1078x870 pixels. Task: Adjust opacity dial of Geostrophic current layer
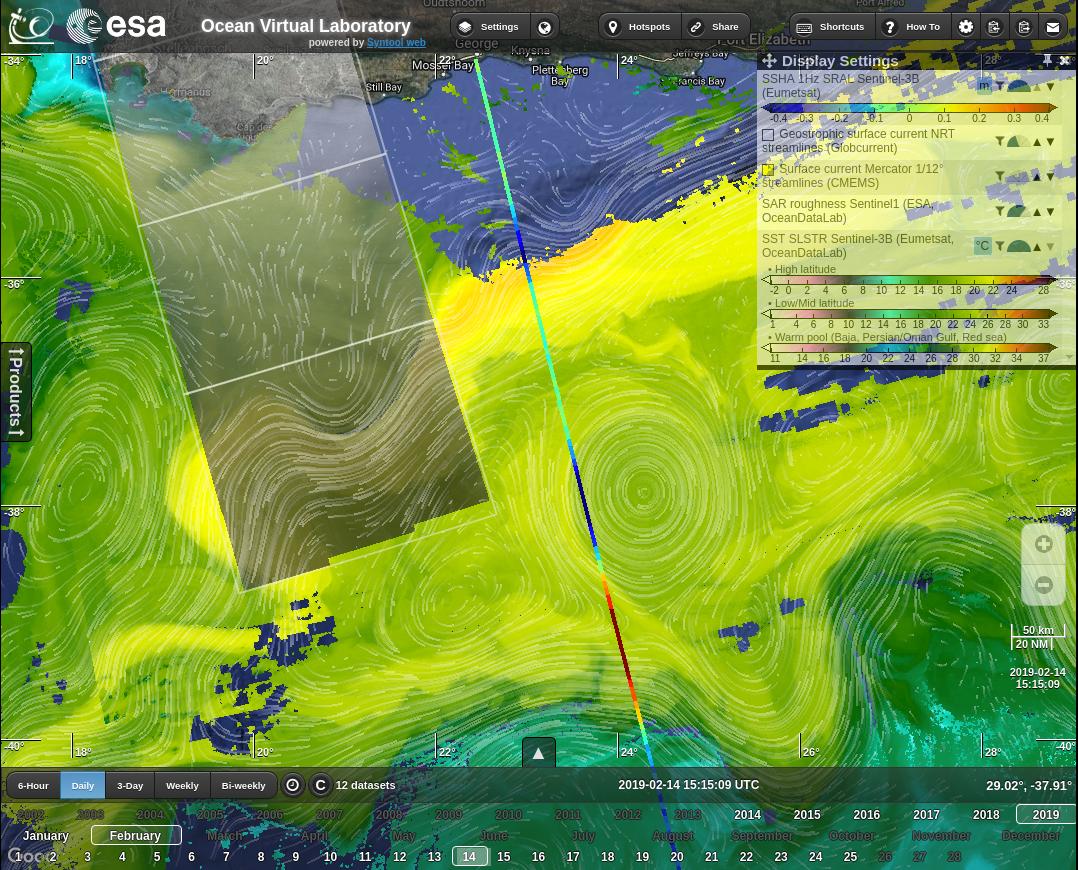[x=1019, y=142]
